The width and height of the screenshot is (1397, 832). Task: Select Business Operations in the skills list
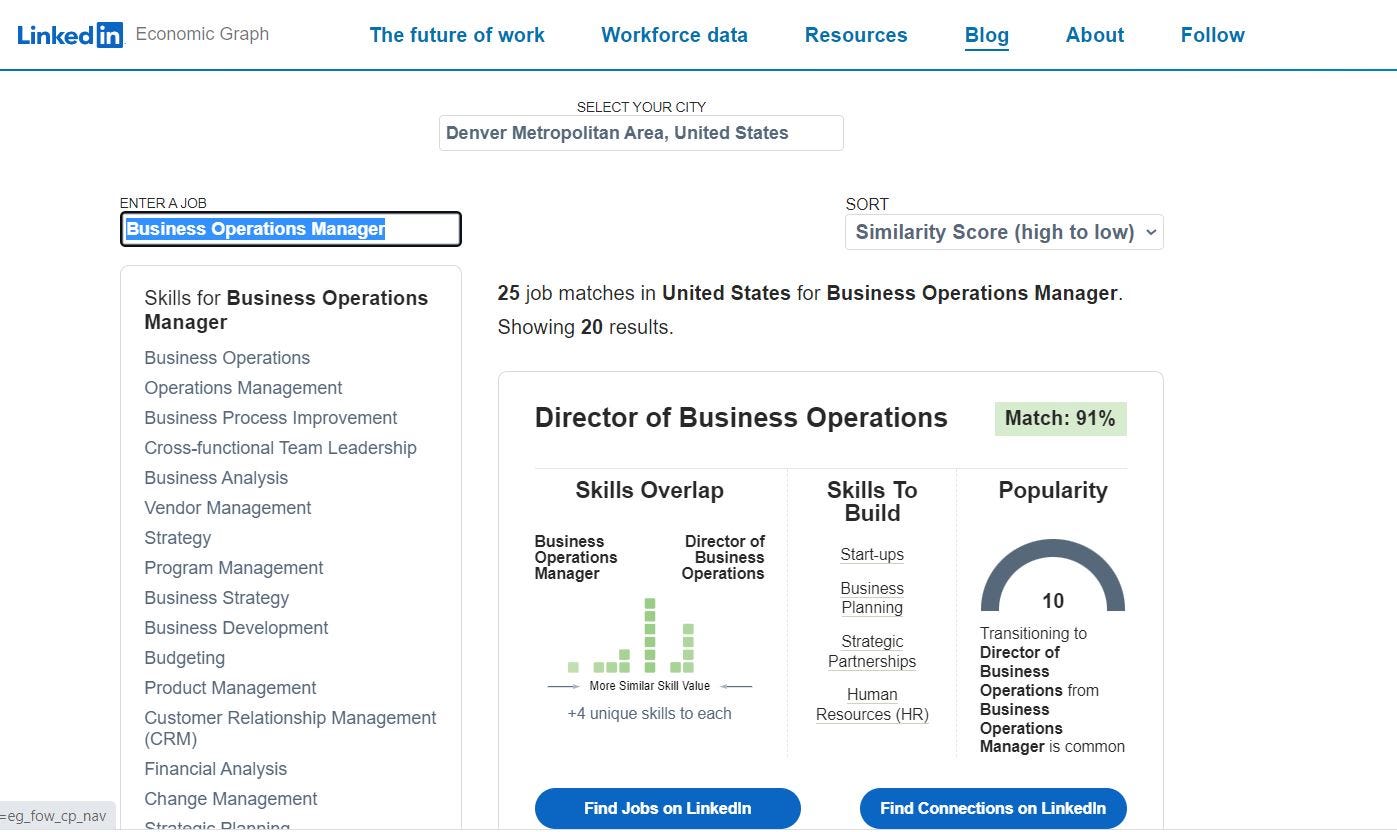coord(227,358)
